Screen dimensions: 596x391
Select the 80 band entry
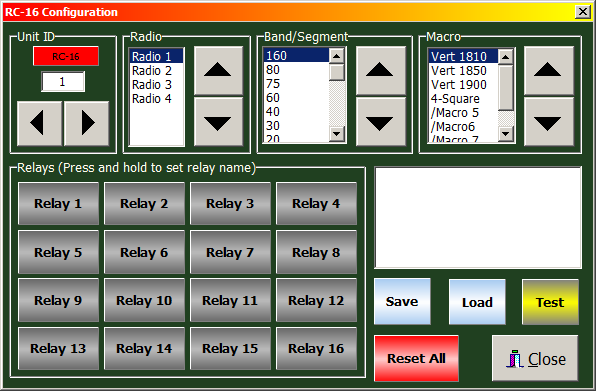296,70
